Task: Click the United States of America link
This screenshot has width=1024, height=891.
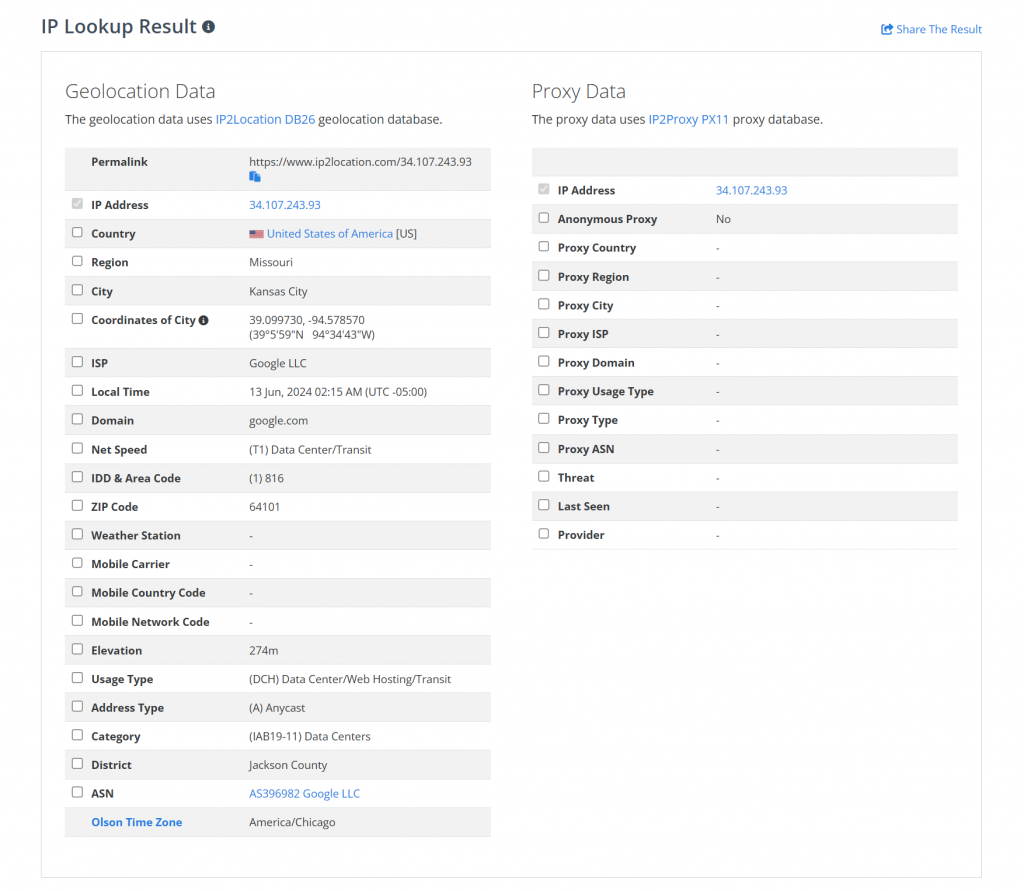Action: [x=329, y=234]
